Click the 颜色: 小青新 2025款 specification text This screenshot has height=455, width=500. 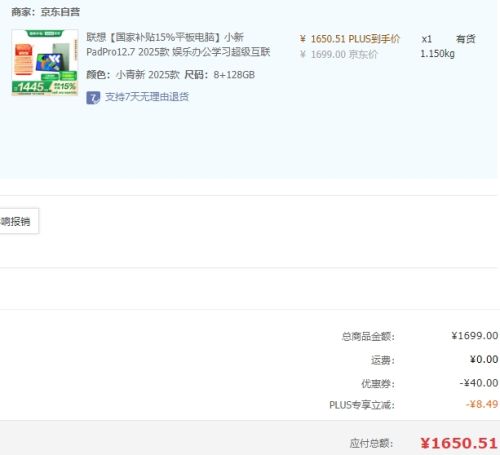[133, 75]
